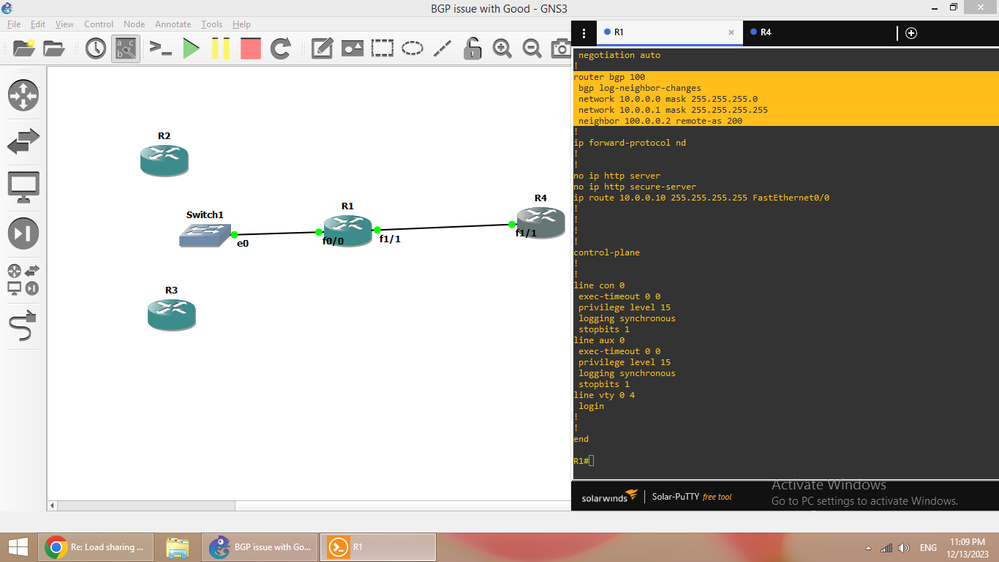Select the Draw a line tool
999x562 pixels.
(x=442, y=48)
